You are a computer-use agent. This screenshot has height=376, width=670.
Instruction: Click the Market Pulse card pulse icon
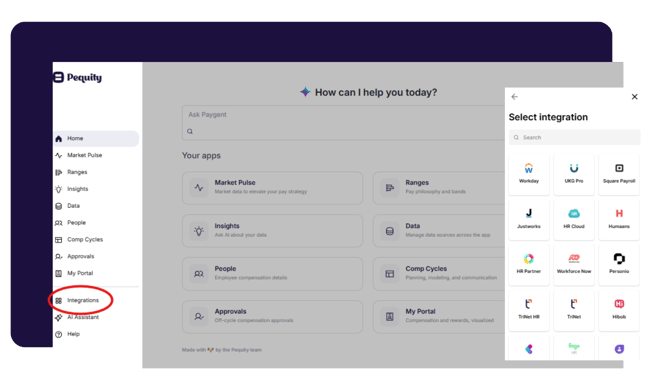(x=199, y=188)
